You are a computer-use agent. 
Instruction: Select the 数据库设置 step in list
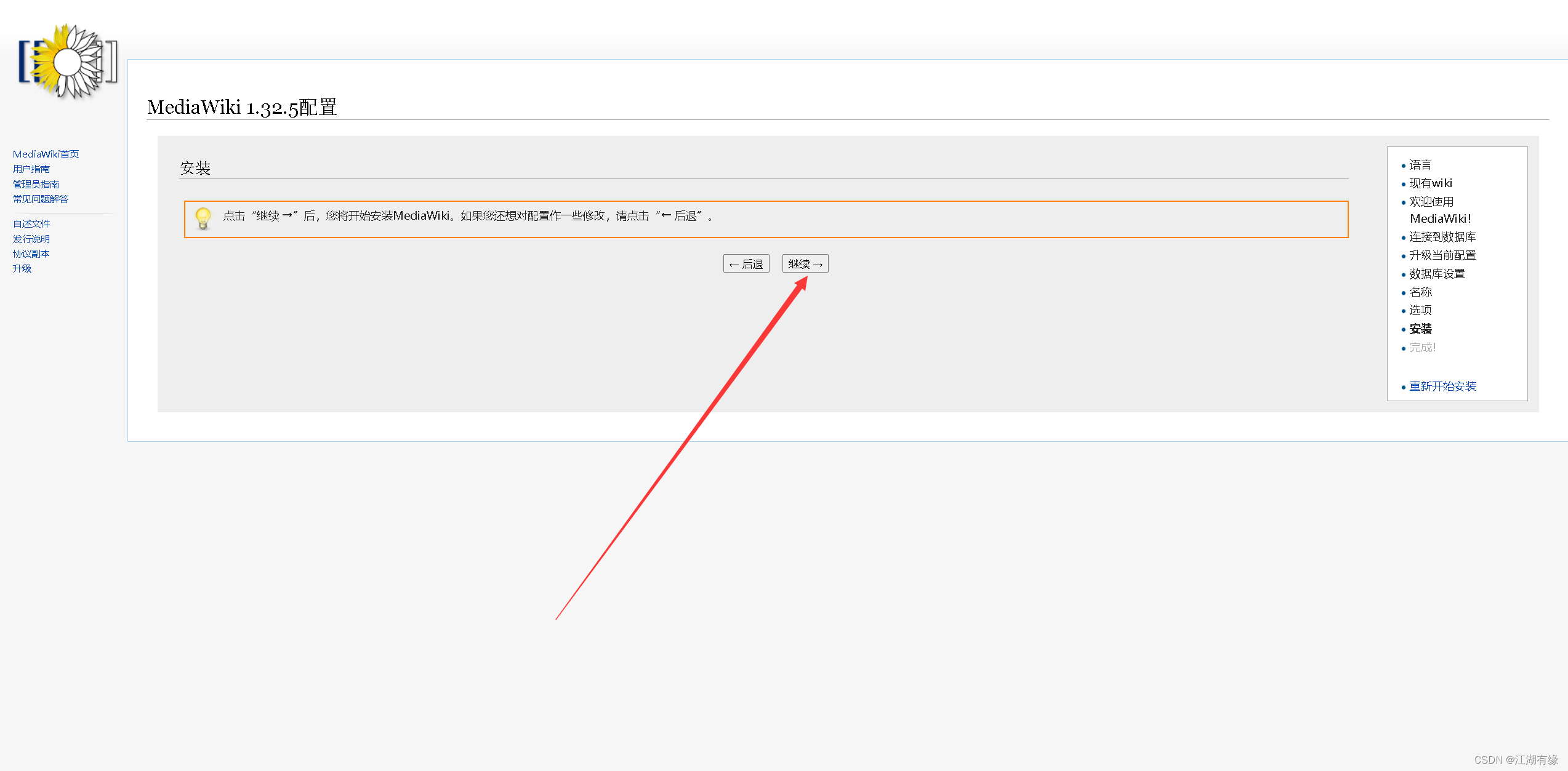1437,274
